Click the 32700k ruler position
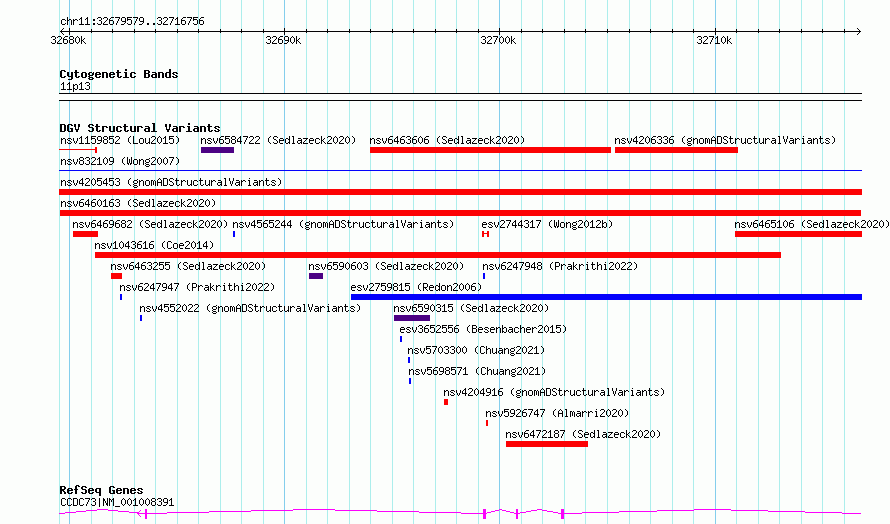The height and width of the screenshot is (524, 890). coord(498,40)
